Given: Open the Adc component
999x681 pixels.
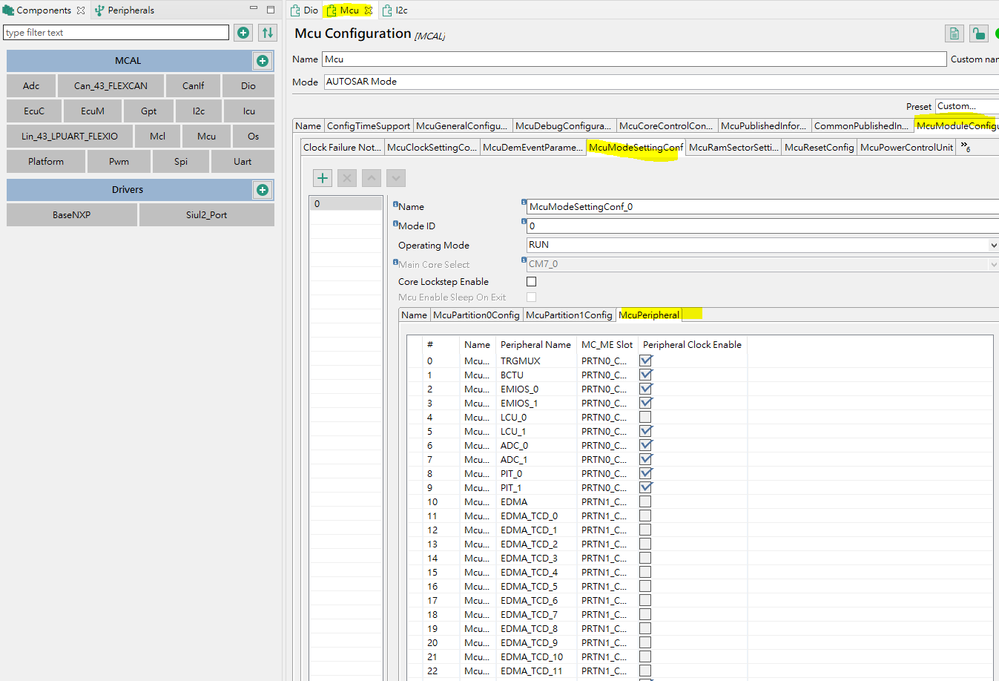Looking at the screenshot, I should point(31,86).
